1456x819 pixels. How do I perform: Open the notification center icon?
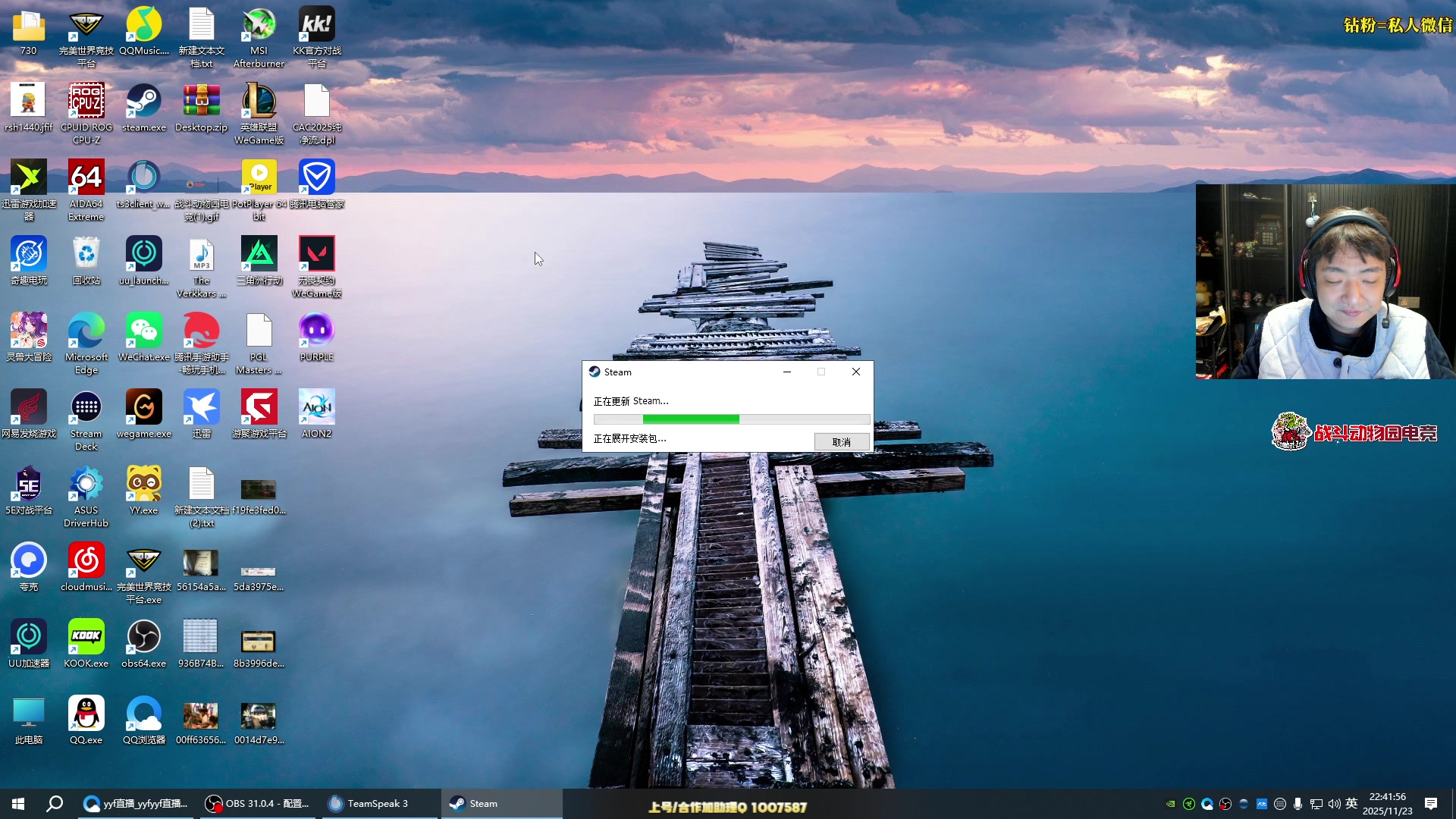(x=1431, y=804)
